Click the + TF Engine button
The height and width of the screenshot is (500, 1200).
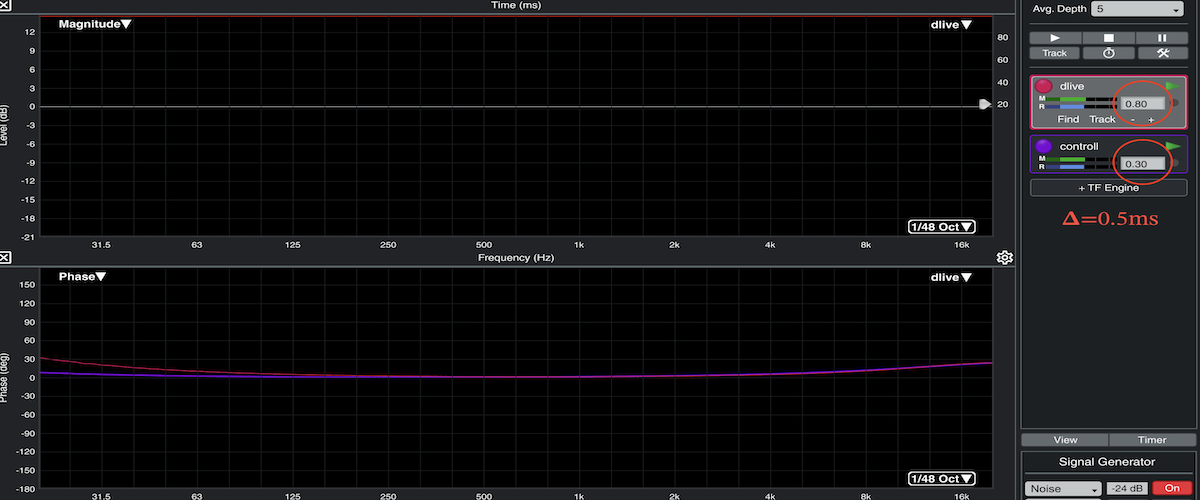pos(1109,188)
